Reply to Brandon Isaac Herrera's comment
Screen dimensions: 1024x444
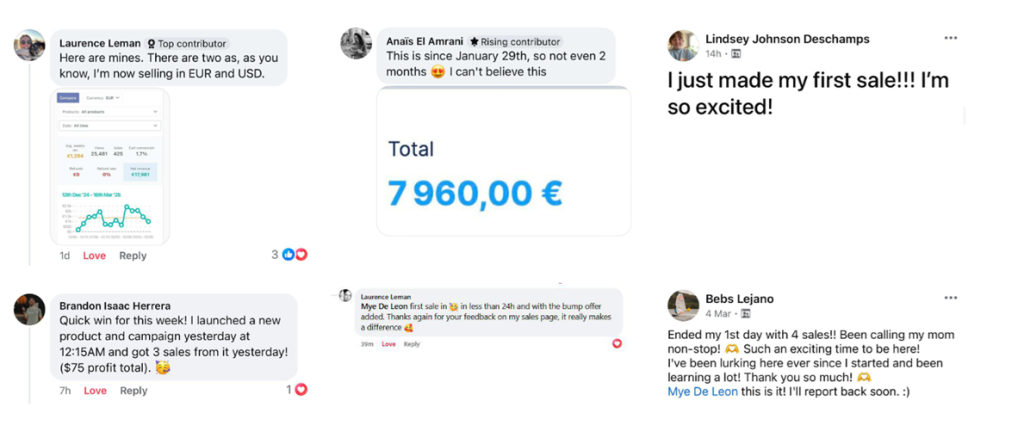point(133,390)
